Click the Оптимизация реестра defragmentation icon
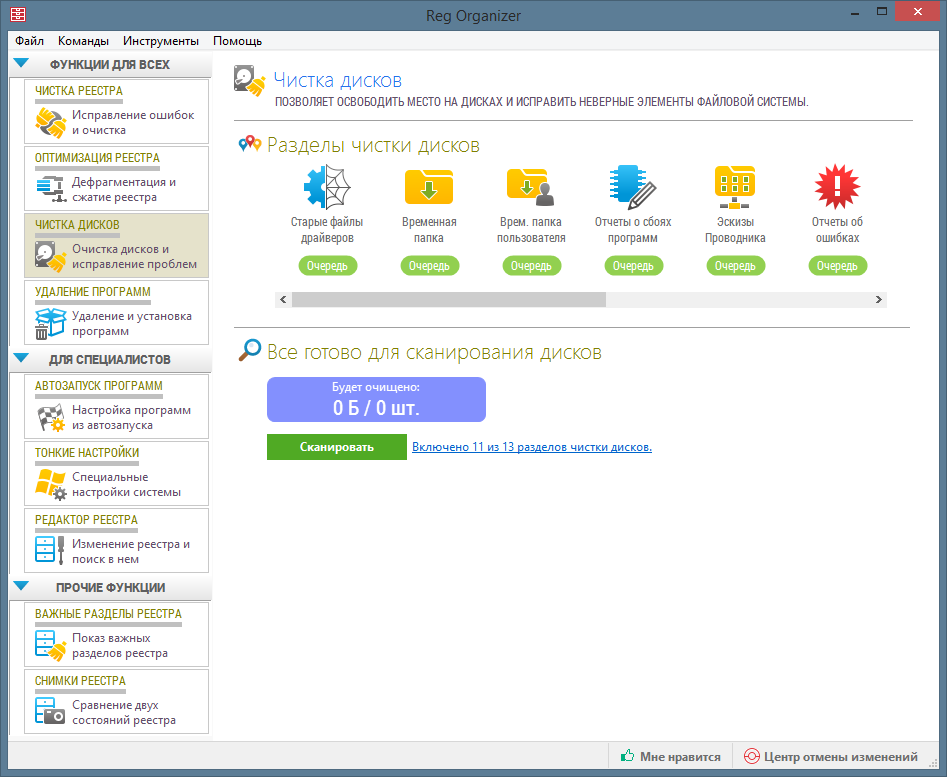Screen dimensions: 947x777 pos(51,189)
